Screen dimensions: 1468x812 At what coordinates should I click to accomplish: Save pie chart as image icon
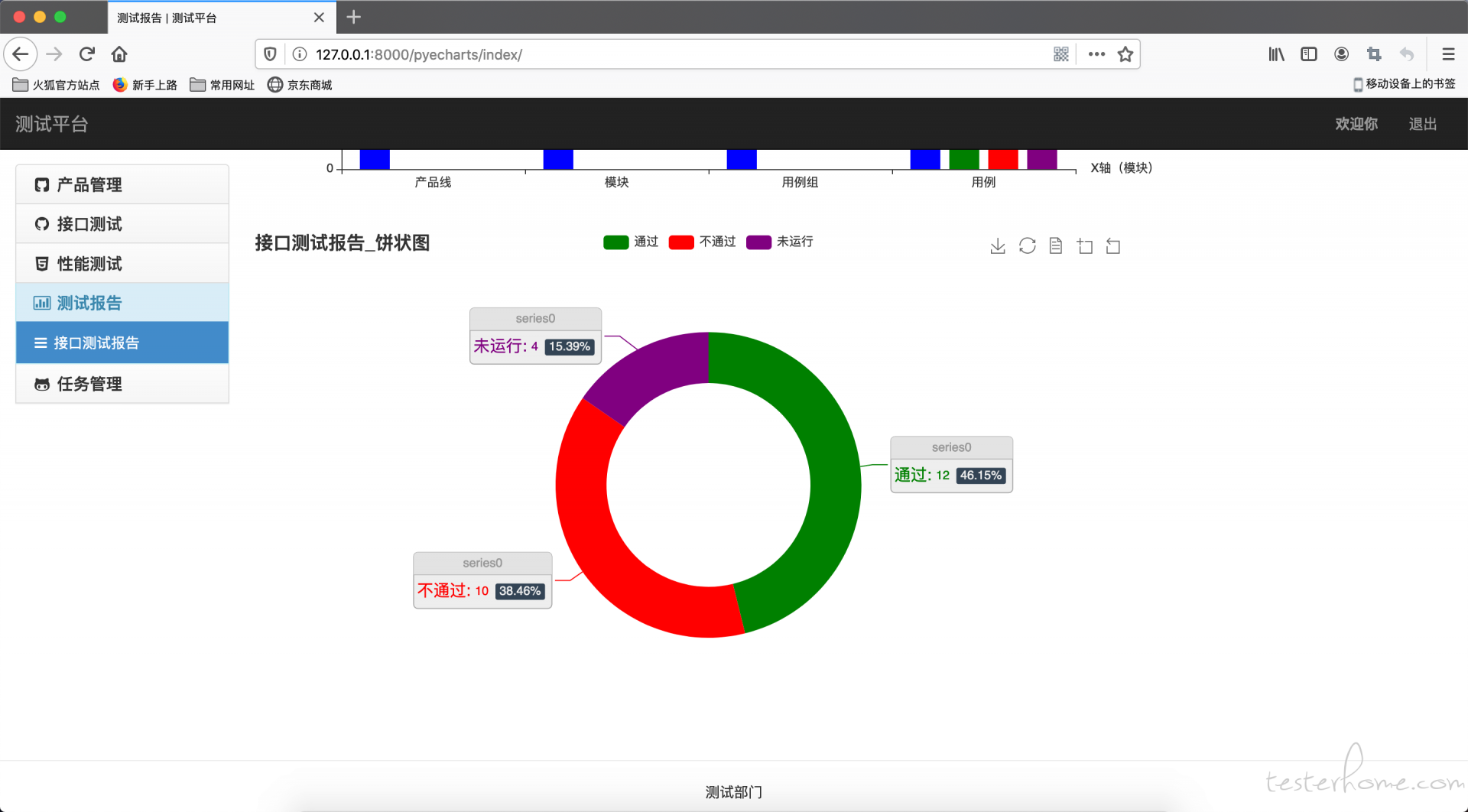pyautogui.click(x=998, y=246)
